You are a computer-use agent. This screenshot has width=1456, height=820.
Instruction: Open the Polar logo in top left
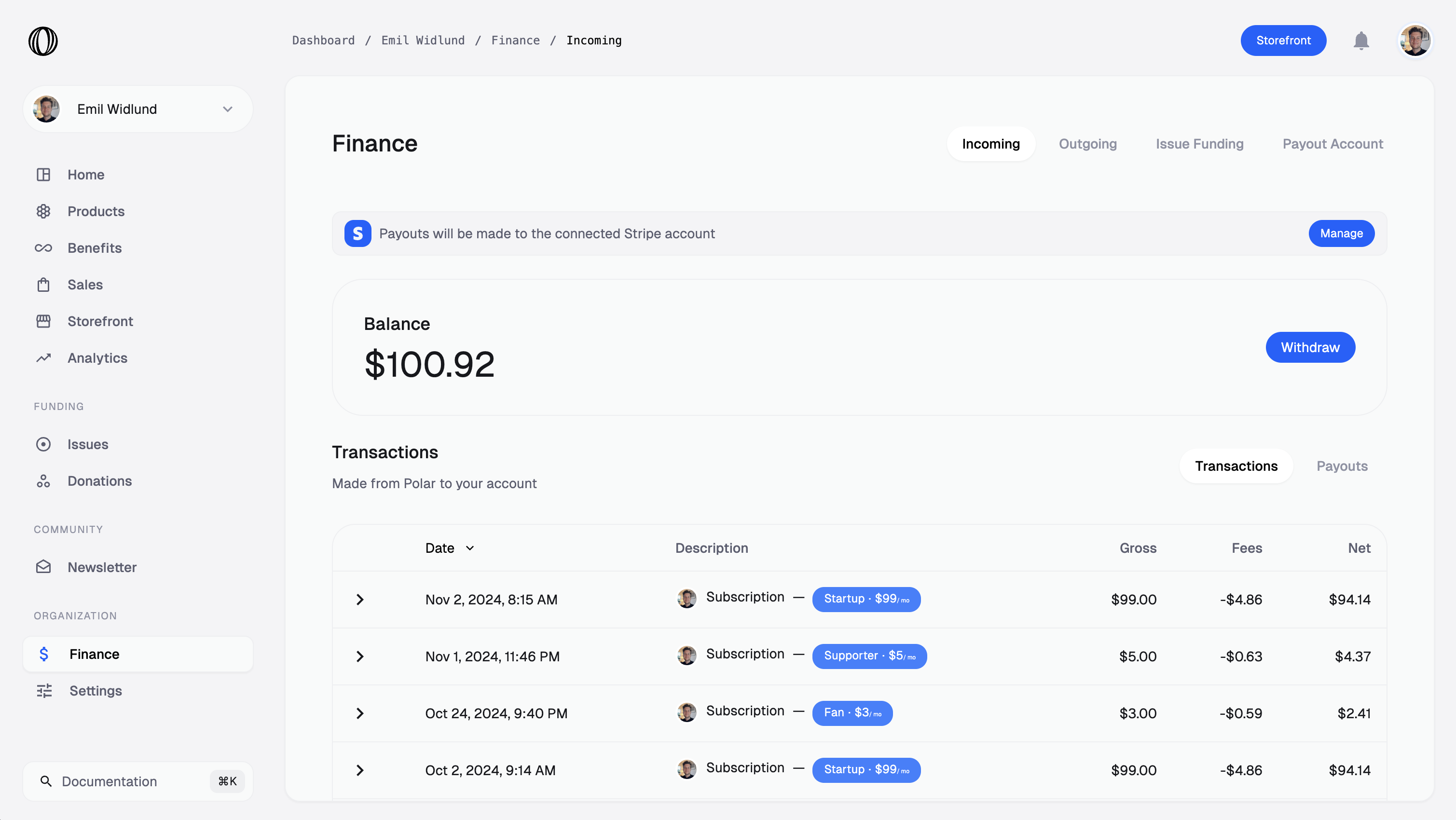(x=43, y=41)
